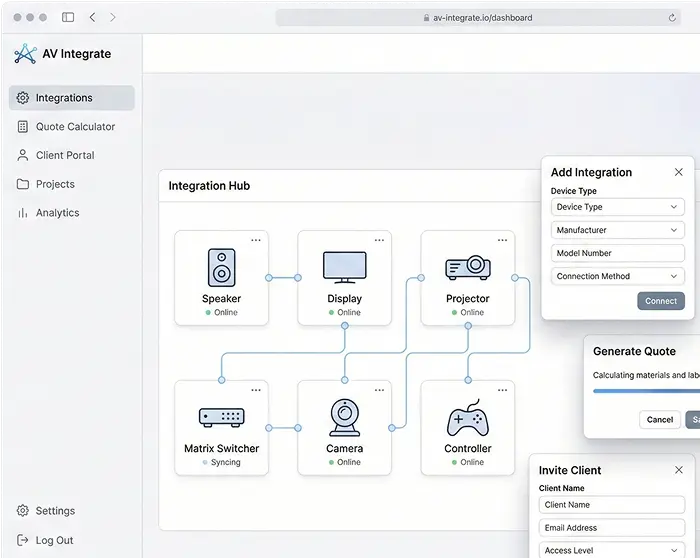Viewport: 700px width, 558px height.
Task: Click the quote calculation progress bar
Action: (x=646, y=391)
